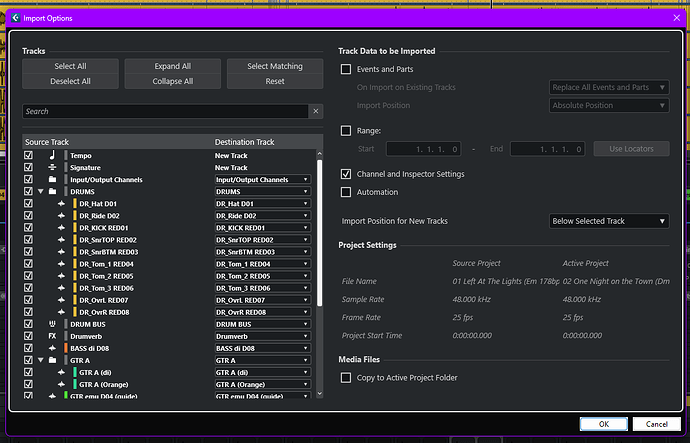This screenshot has height=443, width=690.
Task: Click the Deselect All button
Action: point(70,81)
